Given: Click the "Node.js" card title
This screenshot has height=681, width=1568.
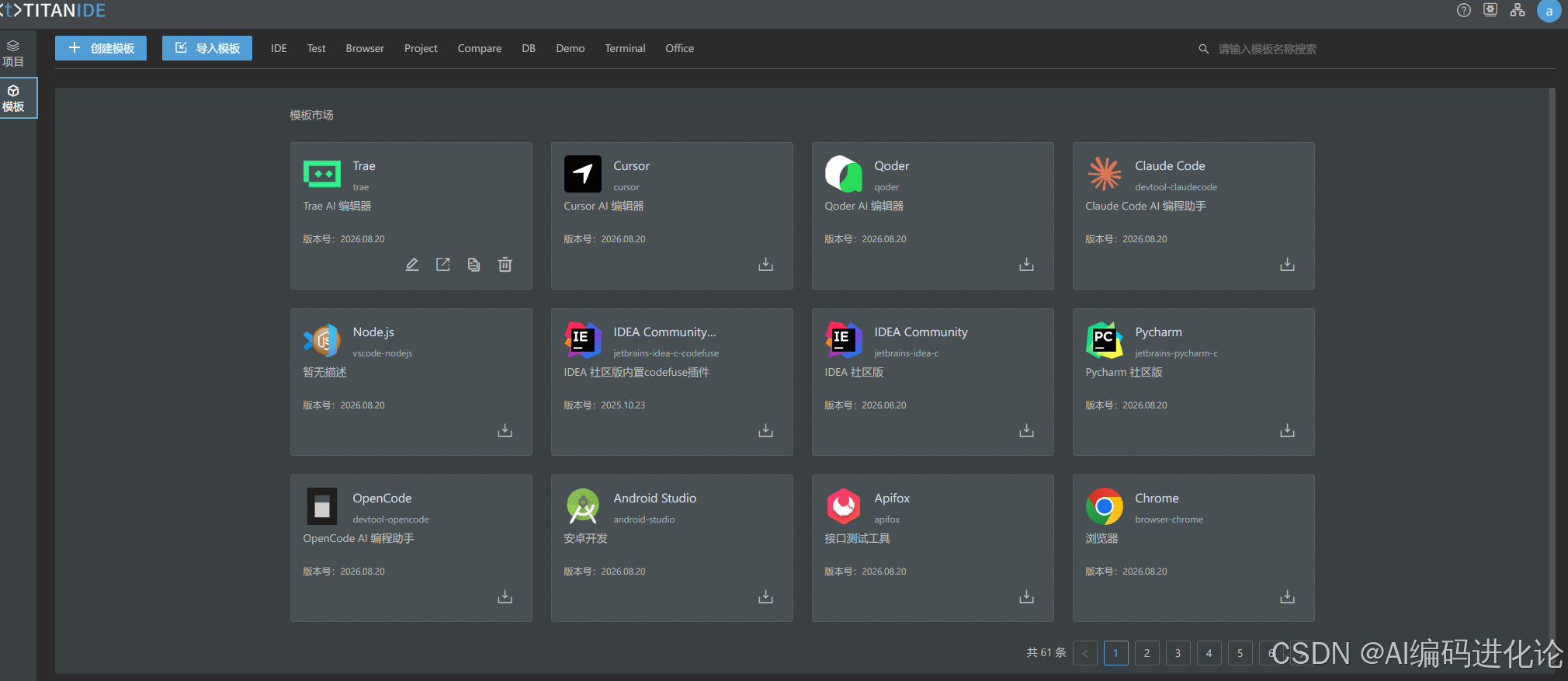Looking at the screenshot, I should 373,332.
